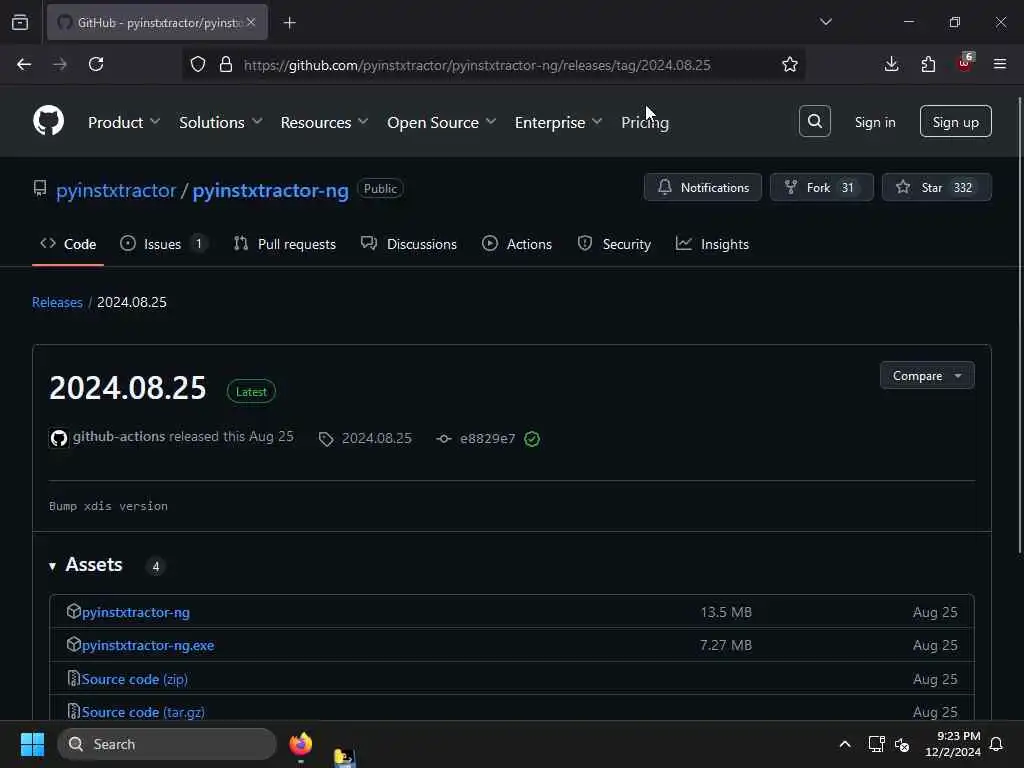Click the muted volume tray icon
Image resolution: width=1024 pixels, height=768 pixels.
pos(902,744)
